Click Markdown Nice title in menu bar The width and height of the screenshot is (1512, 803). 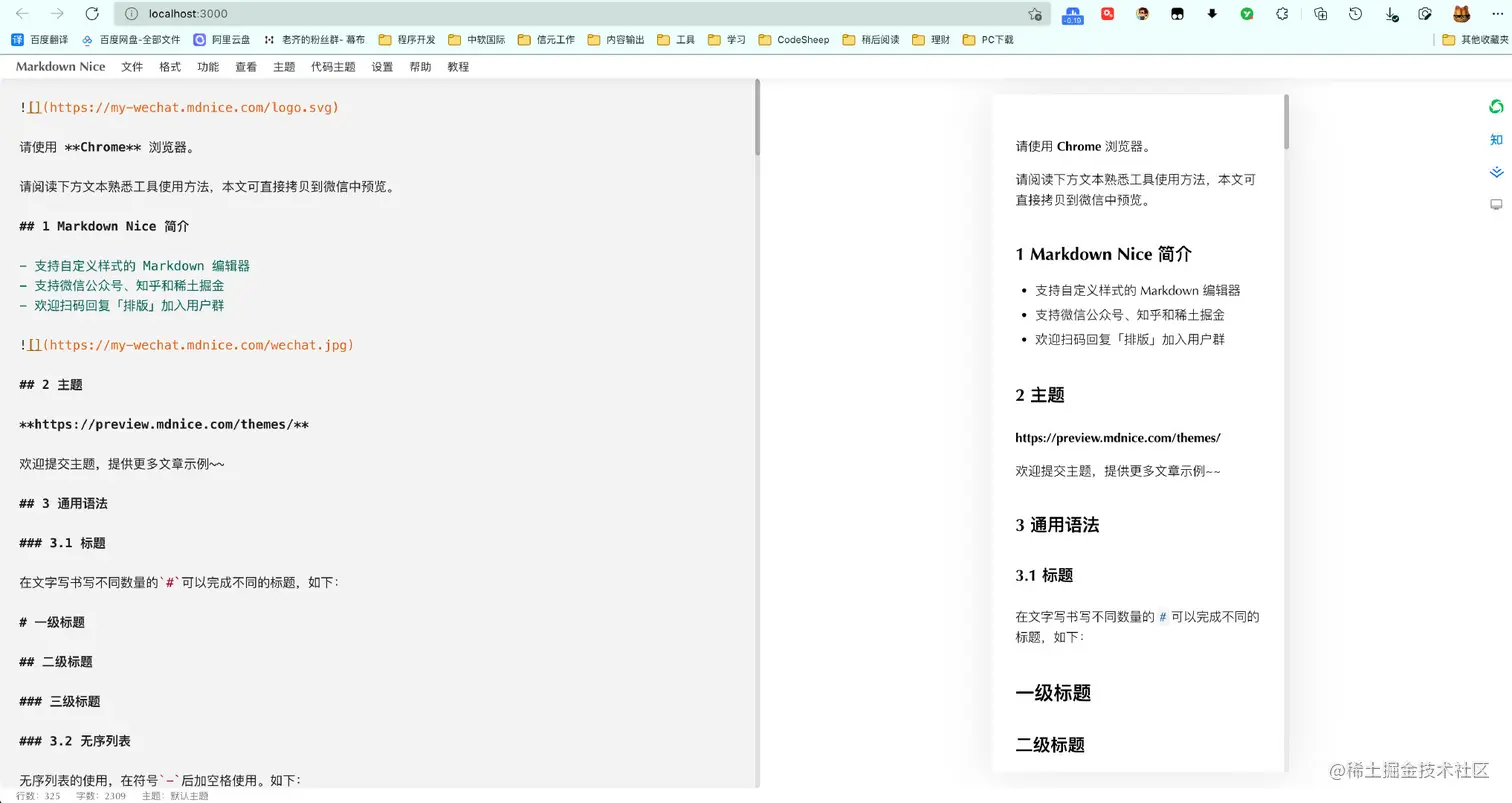click(60, 67)
